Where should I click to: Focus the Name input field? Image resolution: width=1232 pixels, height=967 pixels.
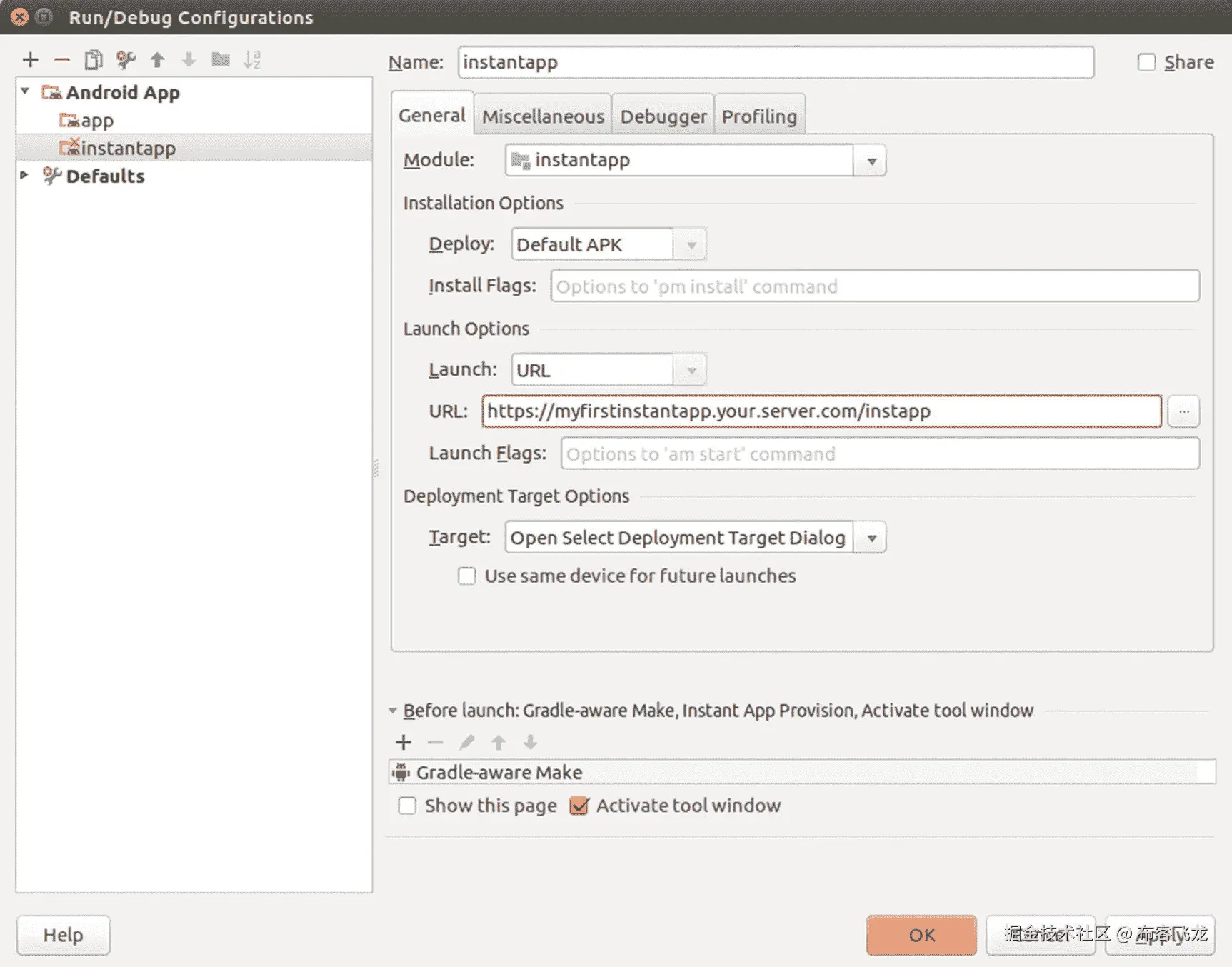click(776, 62)
